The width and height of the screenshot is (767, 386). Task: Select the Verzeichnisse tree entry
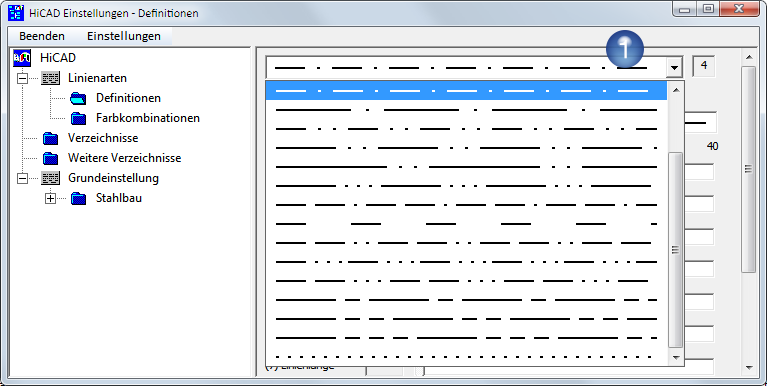pos(103,138)
